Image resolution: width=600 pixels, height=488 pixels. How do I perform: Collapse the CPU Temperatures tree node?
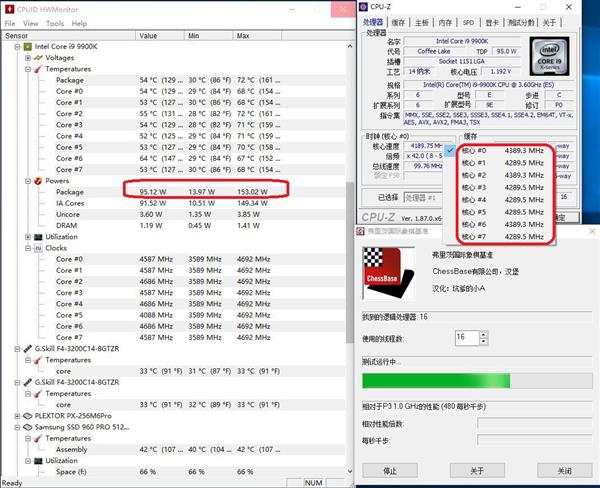[x=27, y=69]
